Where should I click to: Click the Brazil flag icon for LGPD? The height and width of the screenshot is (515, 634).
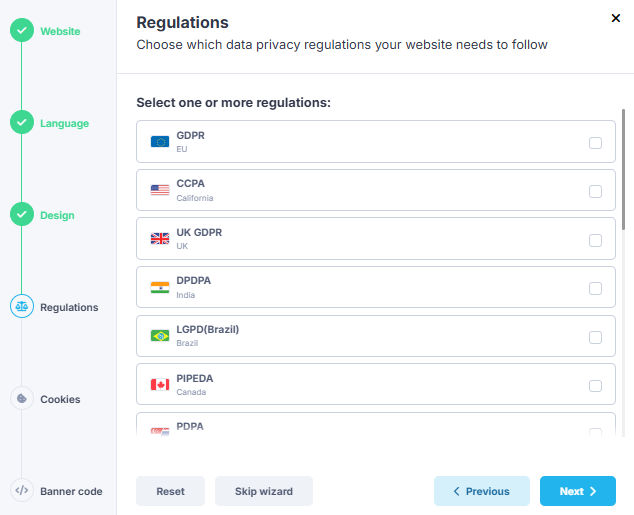point(160,336)
